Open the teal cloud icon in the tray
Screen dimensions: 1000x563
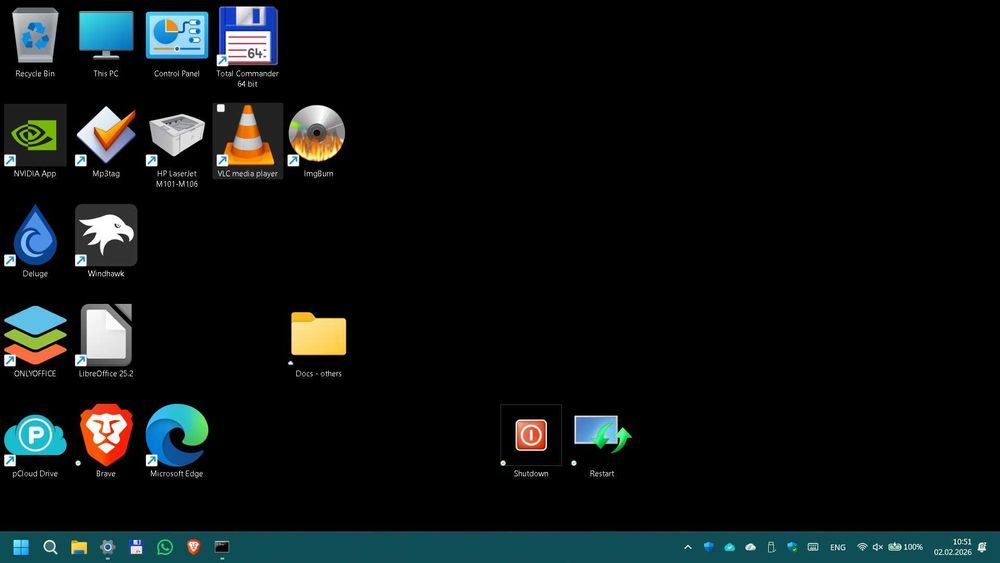click(730, 547)
